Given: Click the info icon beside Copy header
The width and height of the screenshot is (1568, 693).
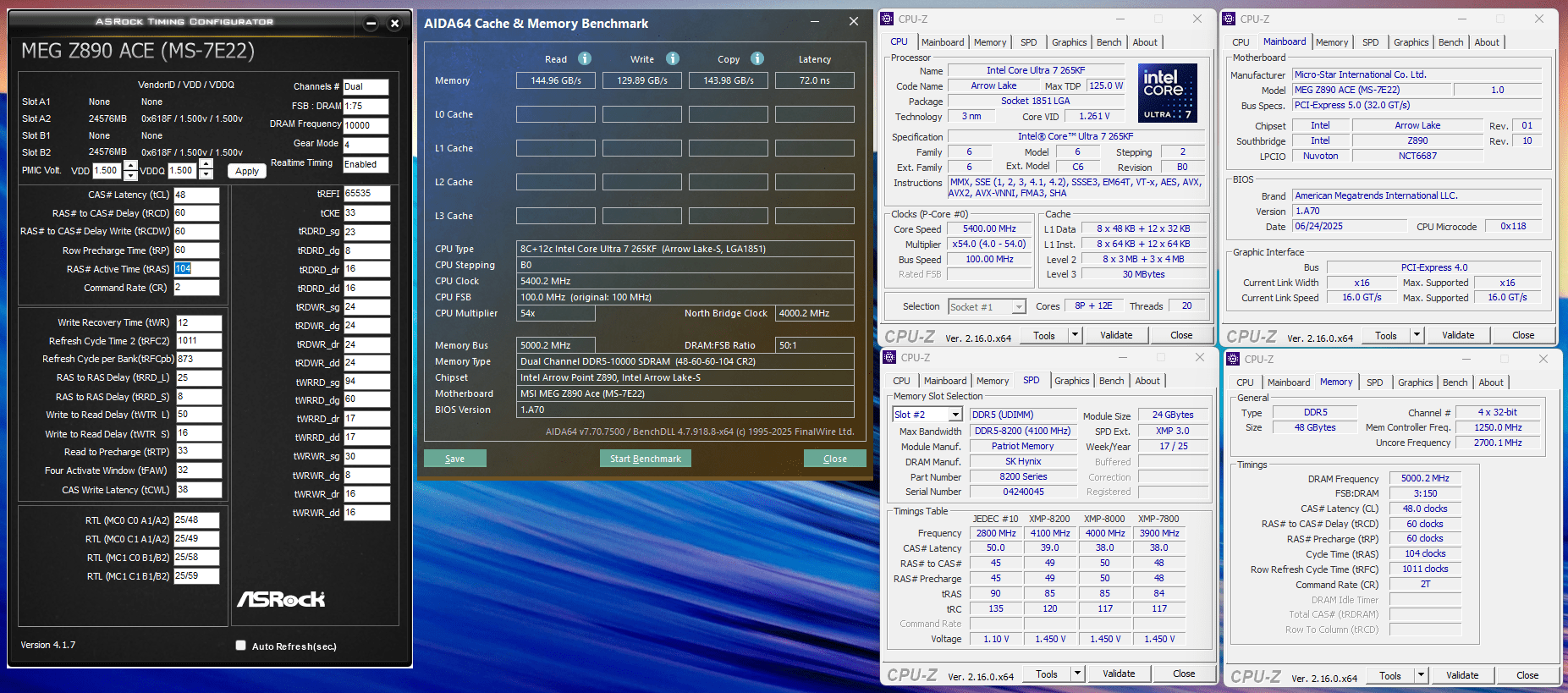Looking at the screenshot, I should coord(757,58).
